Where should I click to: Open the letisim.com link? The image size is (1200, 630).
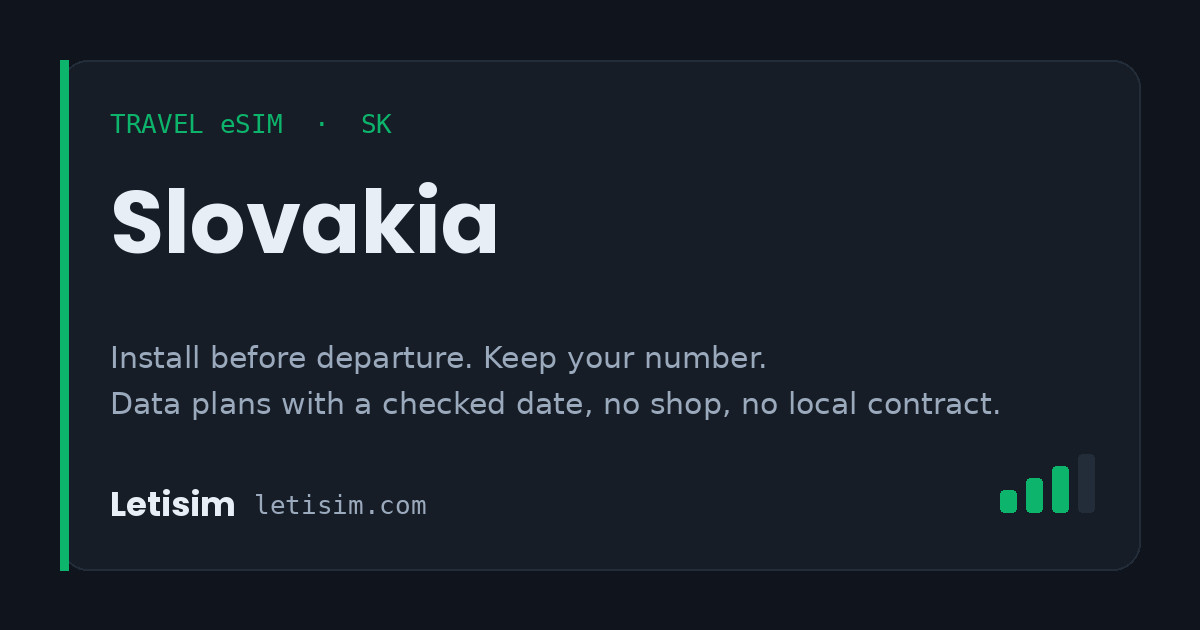341,506
